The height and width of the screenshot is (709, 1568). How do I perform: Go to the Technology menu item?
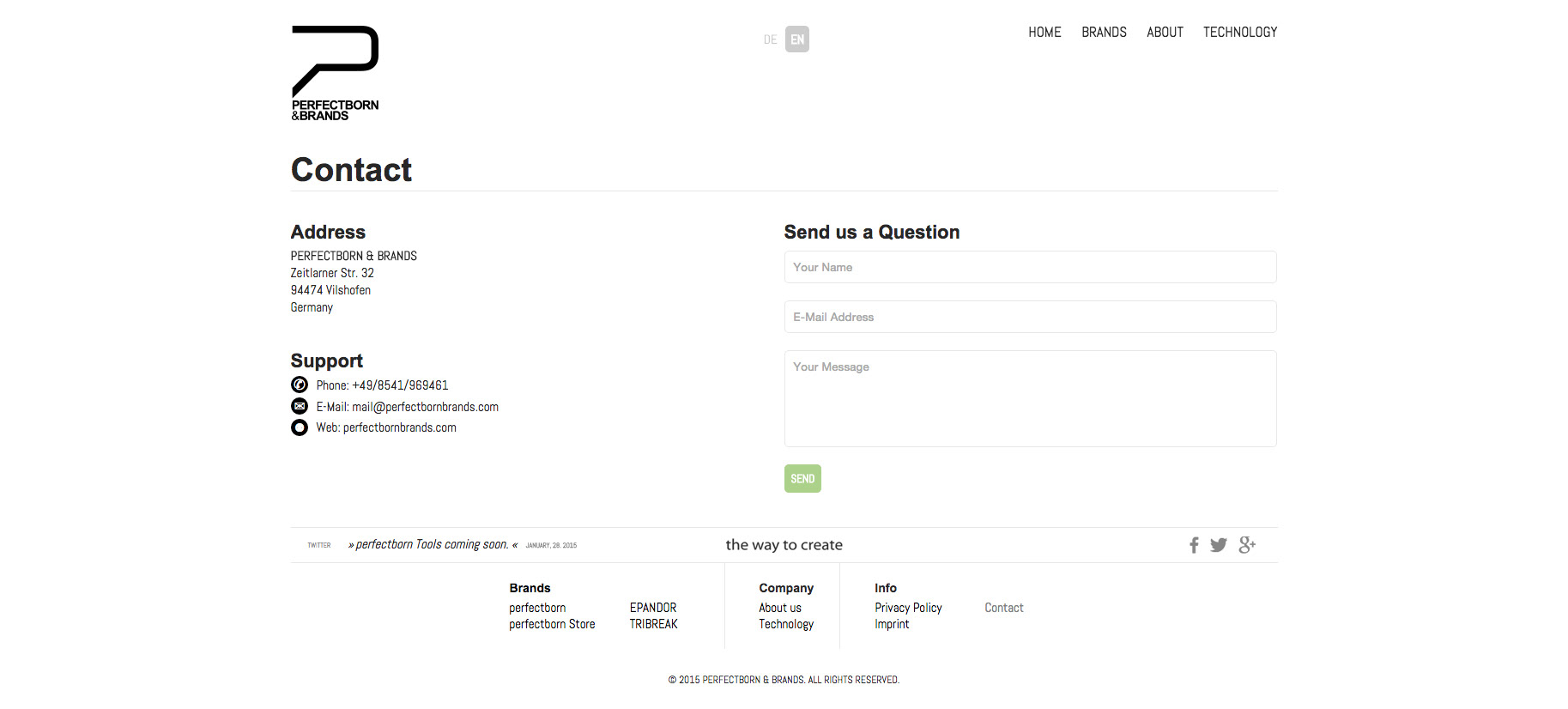click(1239, 33)
